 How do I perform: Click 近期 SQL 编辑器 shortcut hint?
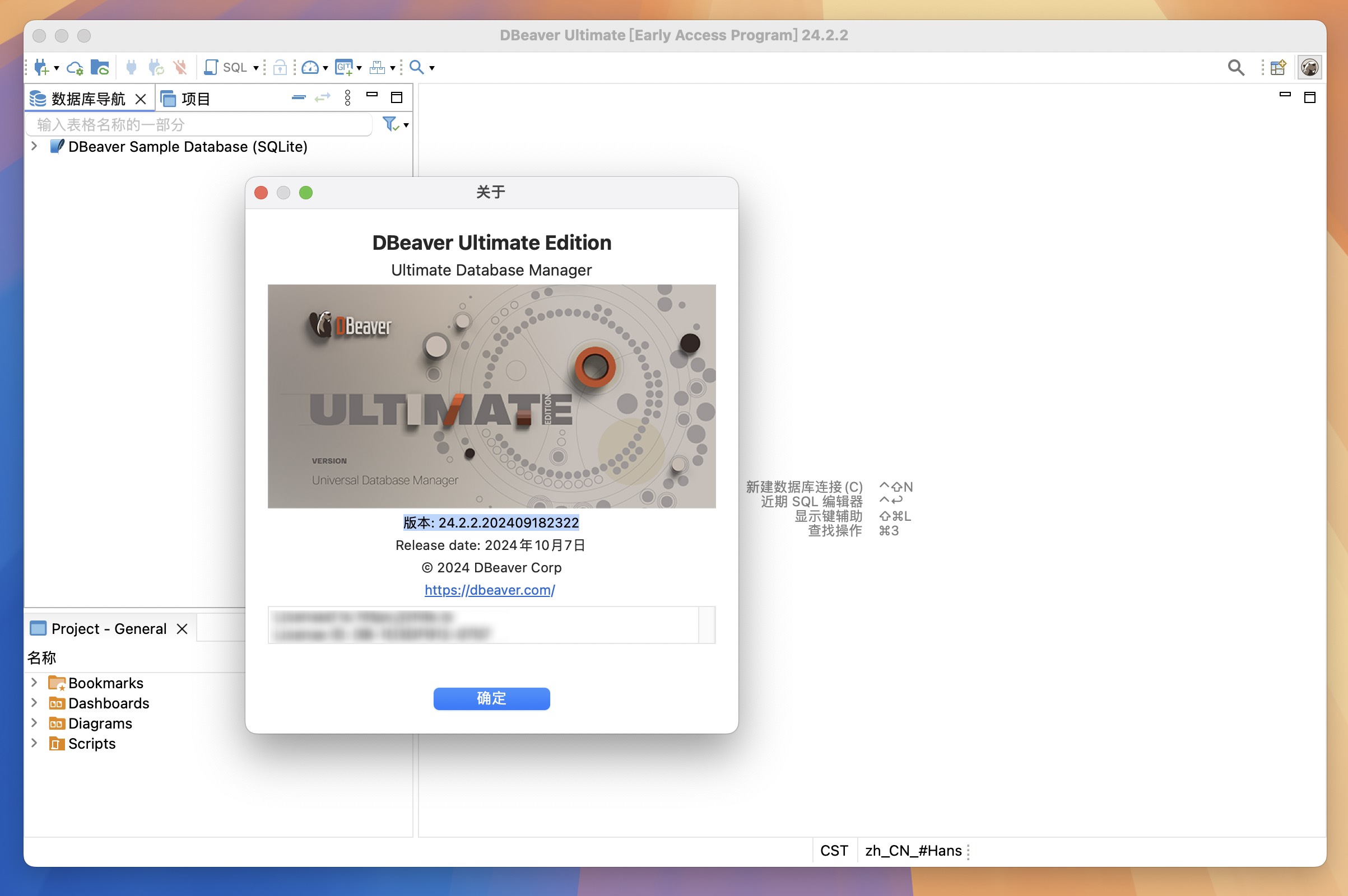click(812, 502)
